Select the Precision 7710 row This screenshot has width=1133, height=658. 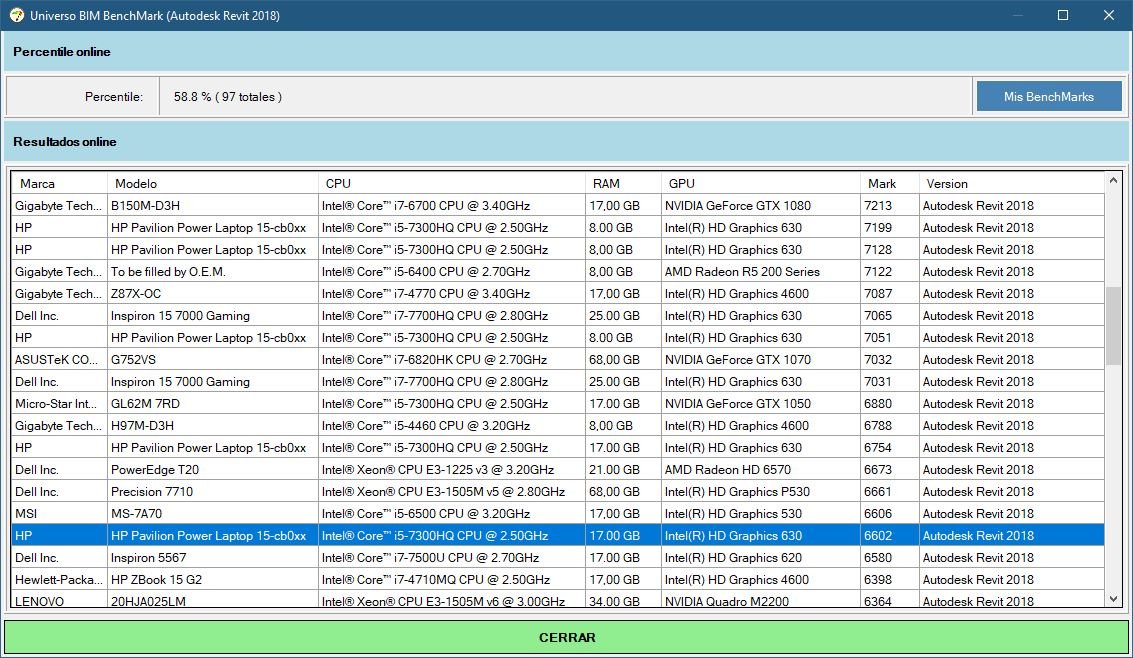[x=558, y=492]
